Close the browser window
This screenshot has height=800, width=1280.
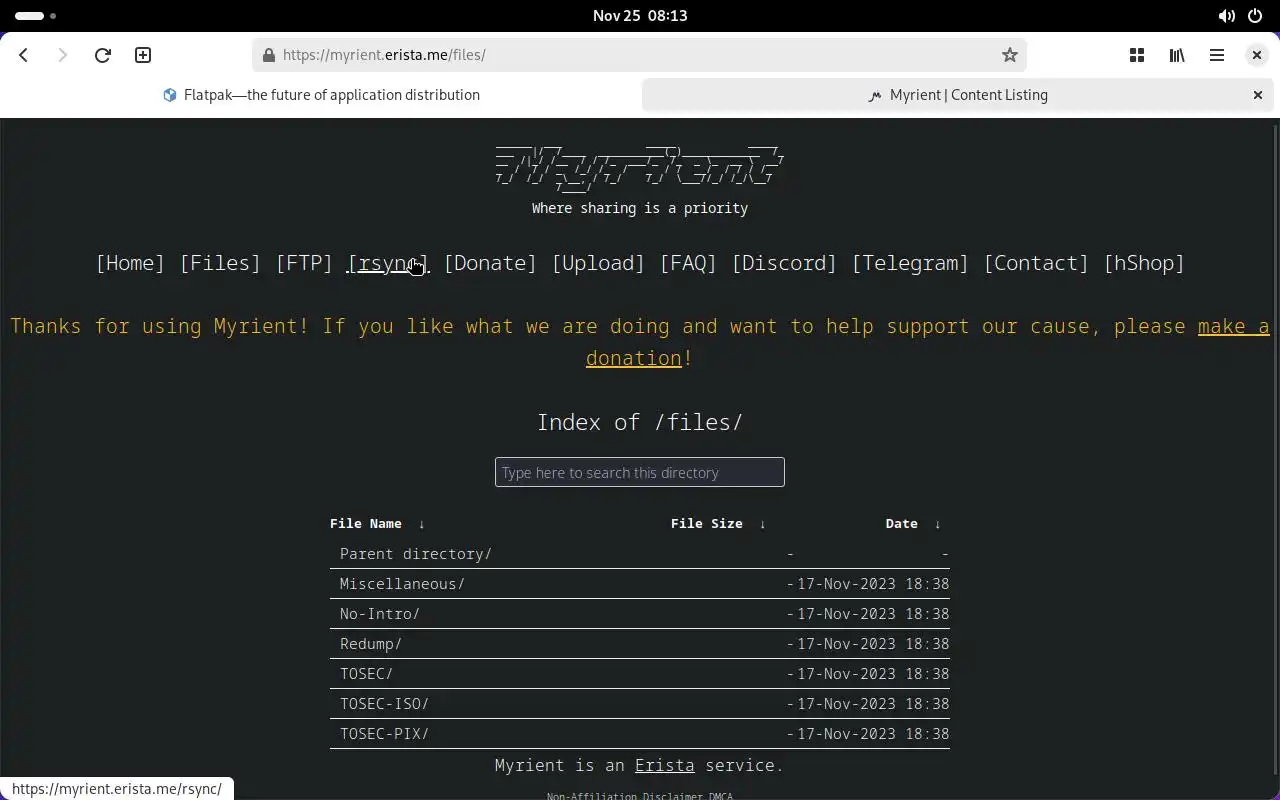(x=1257, y=55)
